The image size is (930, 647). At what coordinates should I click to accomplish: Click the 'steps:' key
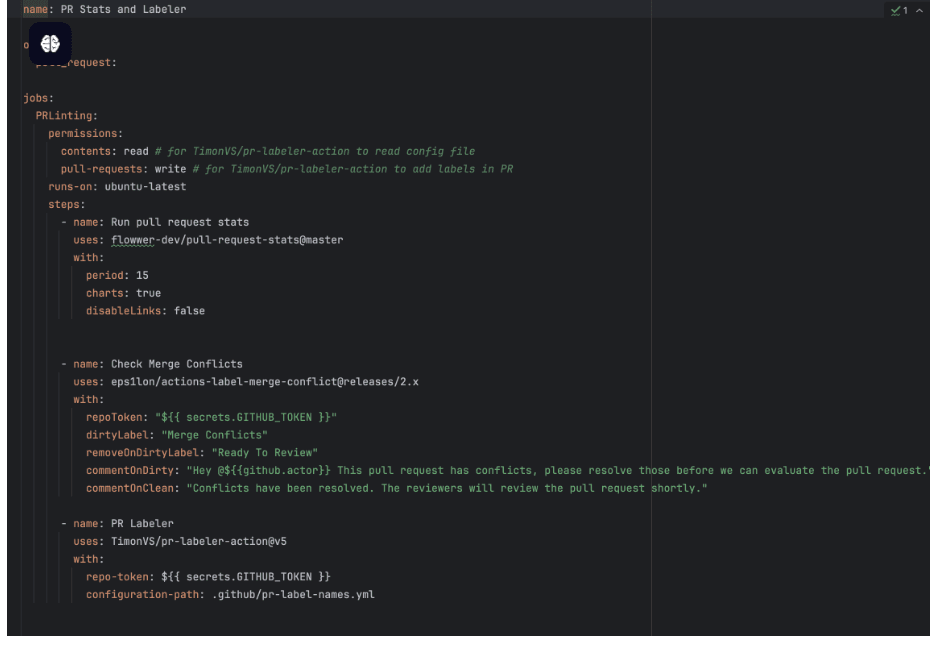66,205
